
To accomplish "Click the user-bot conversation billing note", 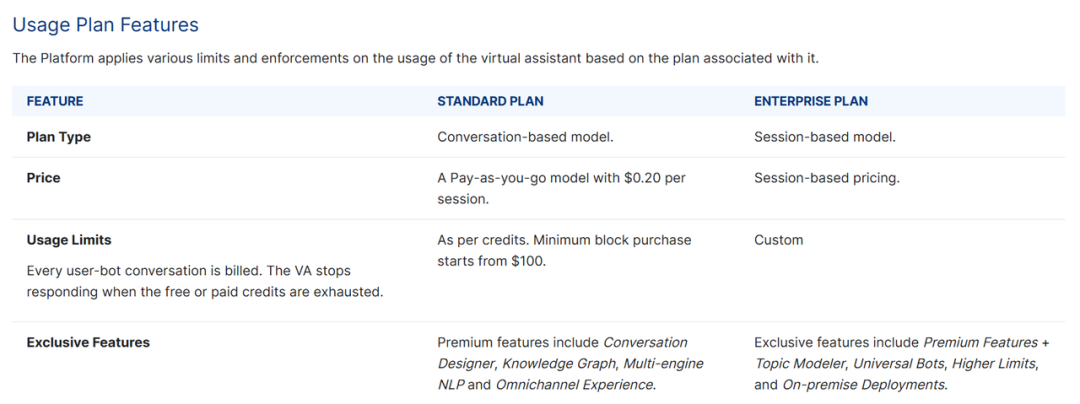I will tap(205, 281).
